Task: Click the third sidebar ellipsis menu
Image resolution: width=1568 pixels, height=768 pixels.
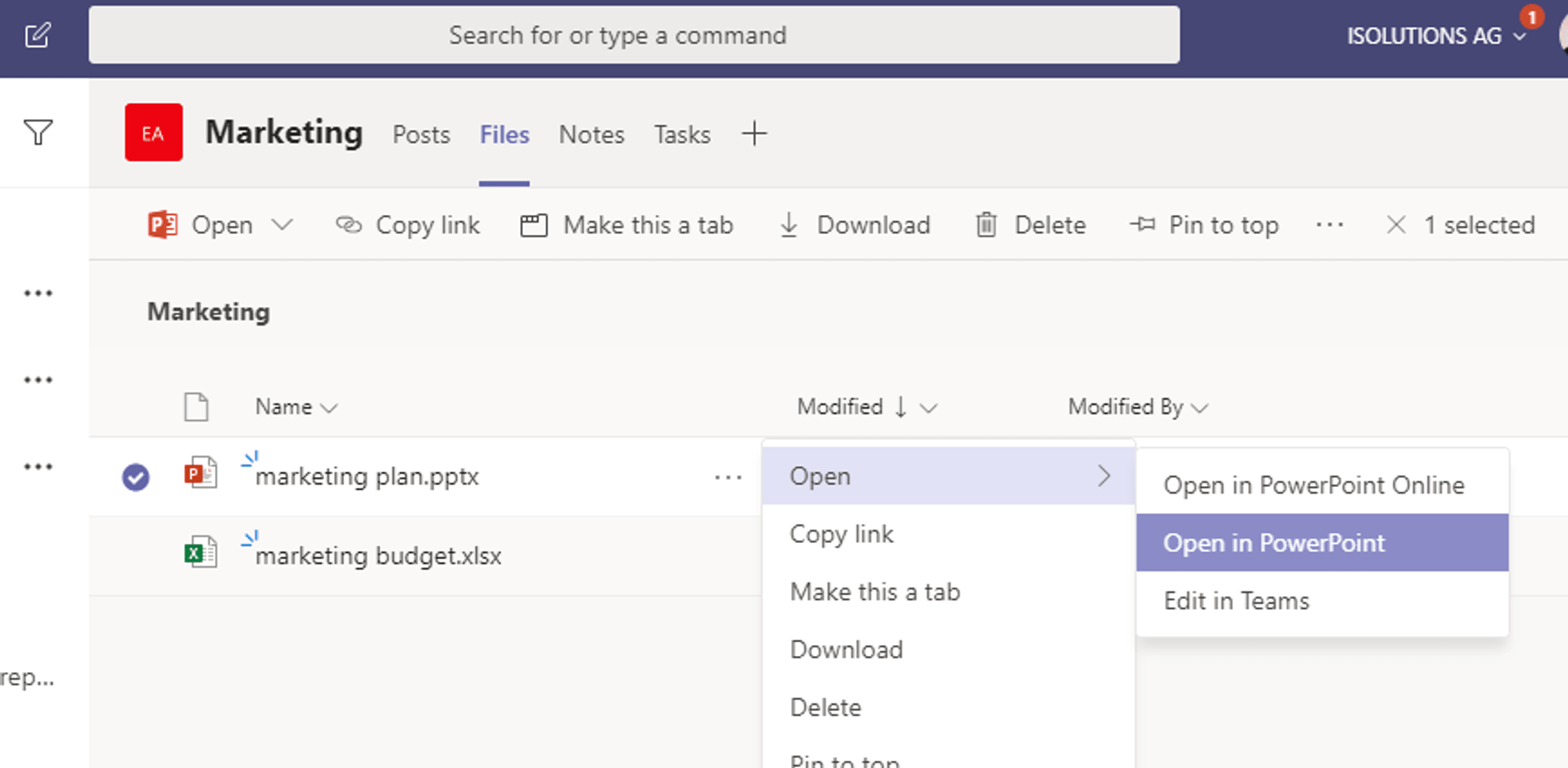Action: 38,467
